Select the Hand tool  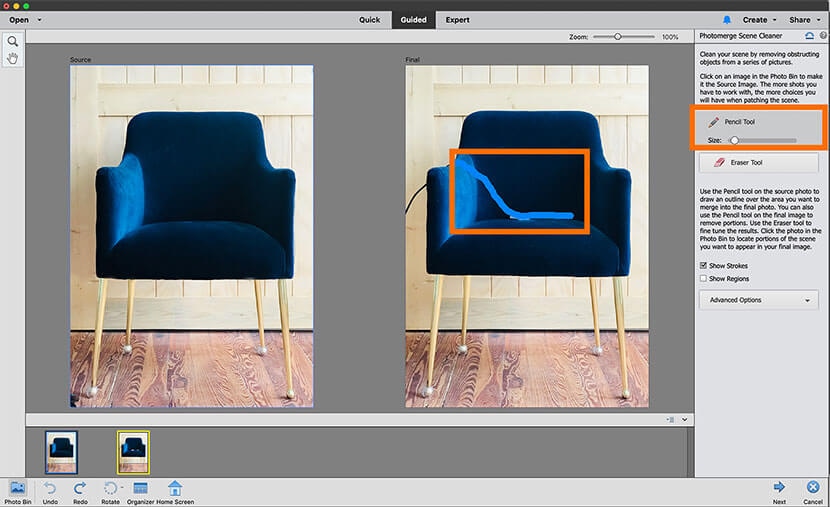[13, 59]
